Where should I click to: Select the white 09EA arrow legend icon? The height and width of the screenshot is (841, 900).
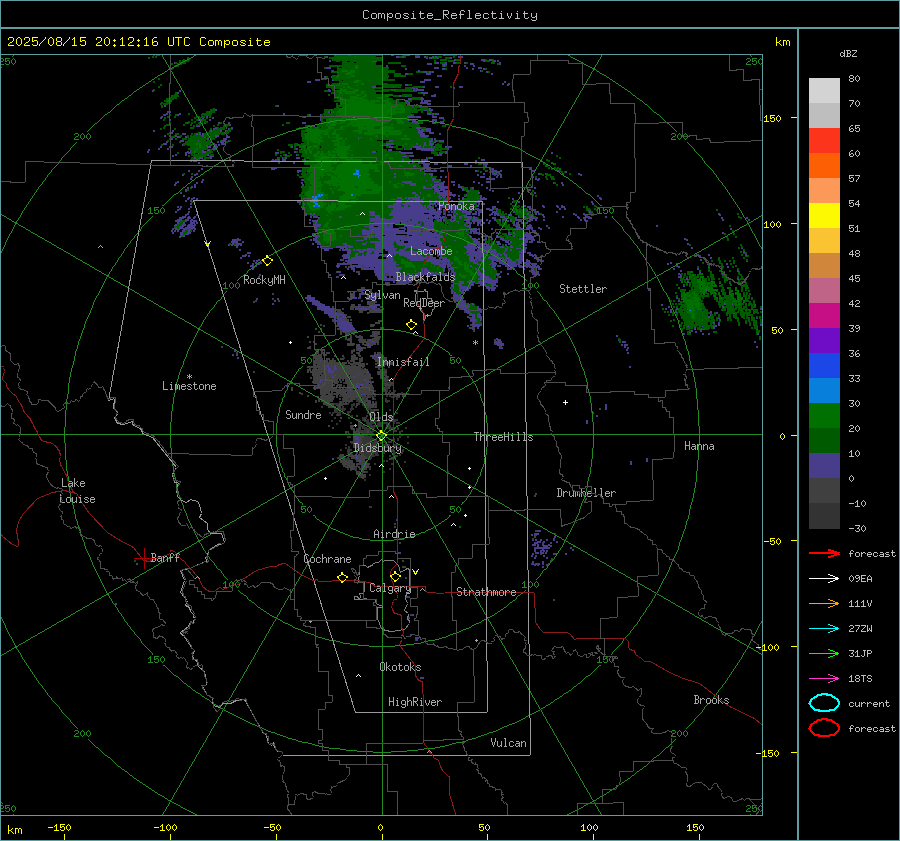click(x=824, y=579)
